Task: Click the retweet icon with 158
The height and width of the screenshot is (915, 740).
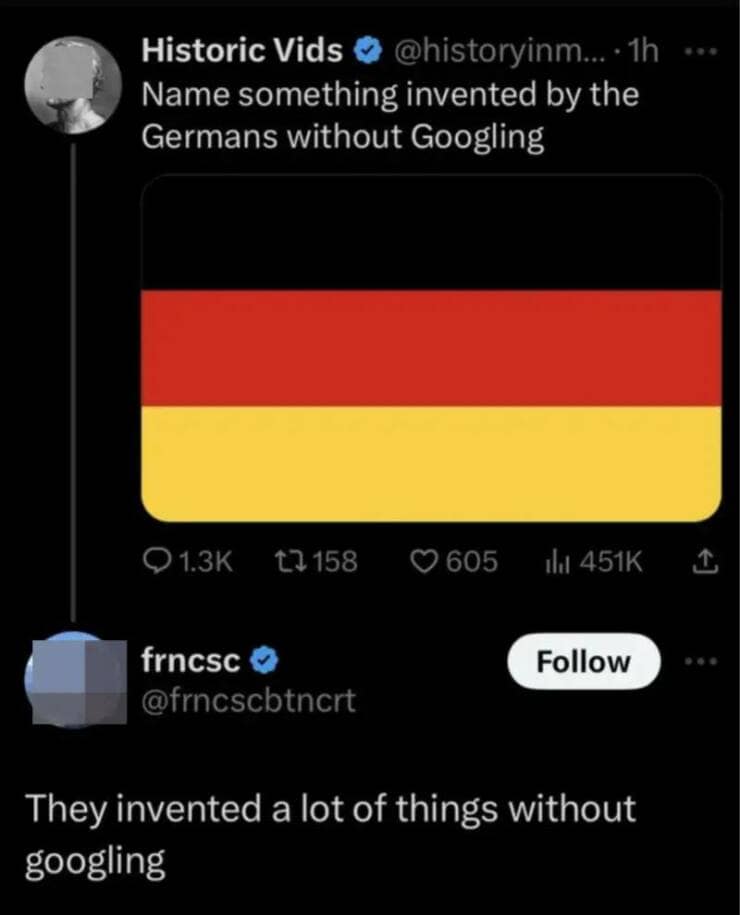Action: click(x=289, y=562)
